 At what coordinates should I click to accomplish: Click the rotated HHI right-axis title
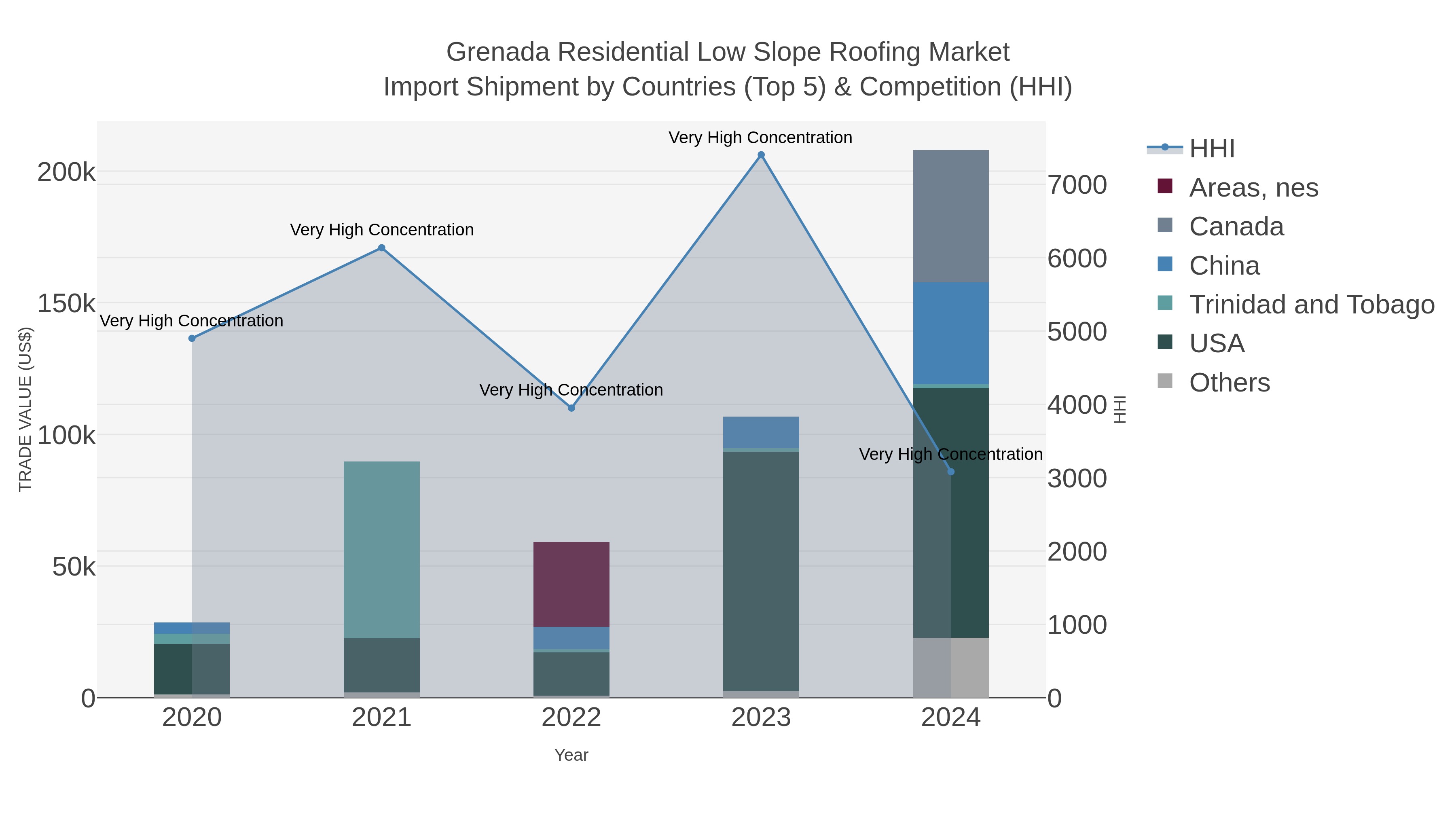pos(1120,409)
